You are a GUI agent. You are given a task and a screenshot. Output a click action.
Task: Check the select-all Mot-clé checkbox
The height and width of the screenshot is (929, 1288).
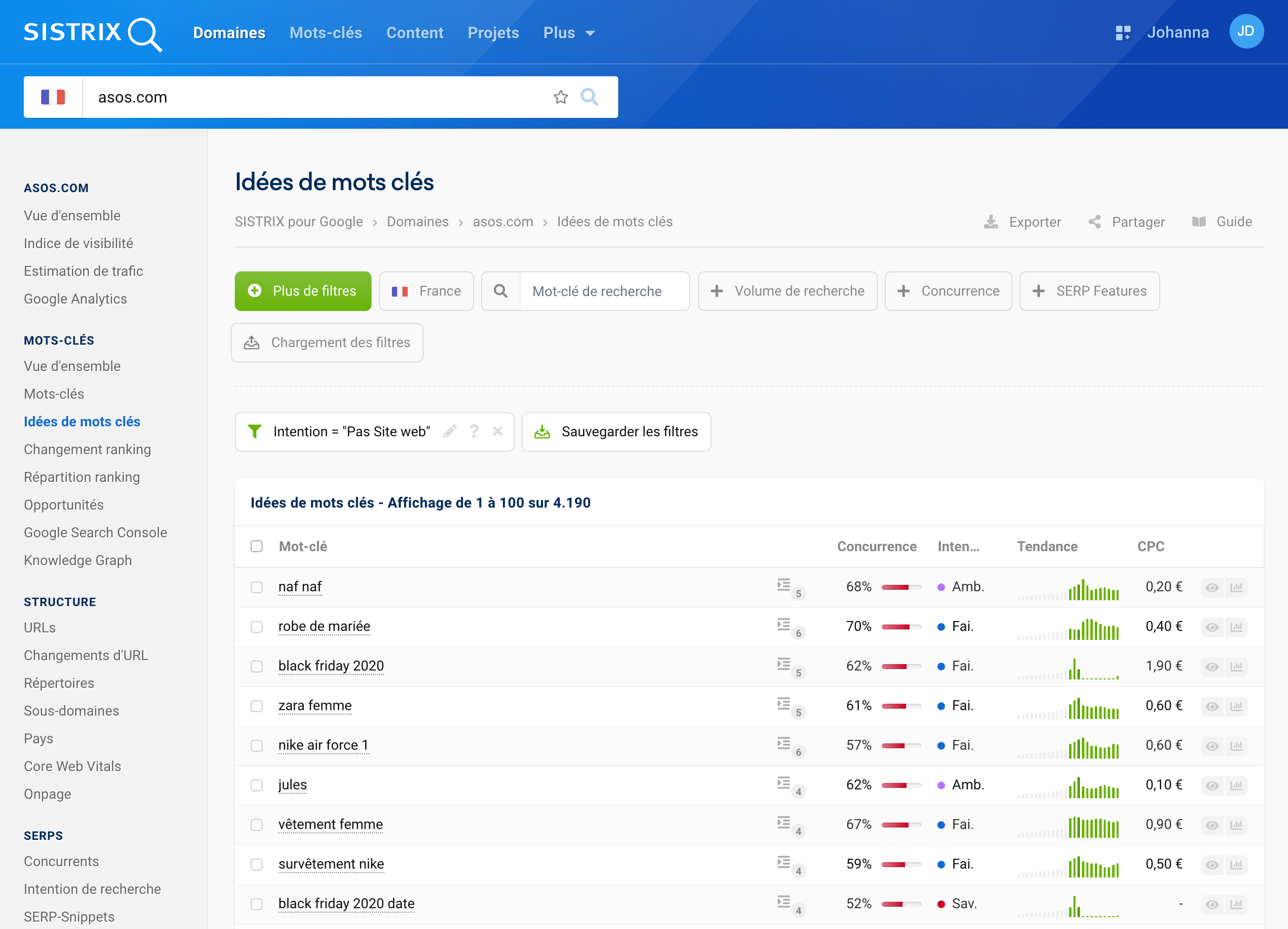click(257, 546)
